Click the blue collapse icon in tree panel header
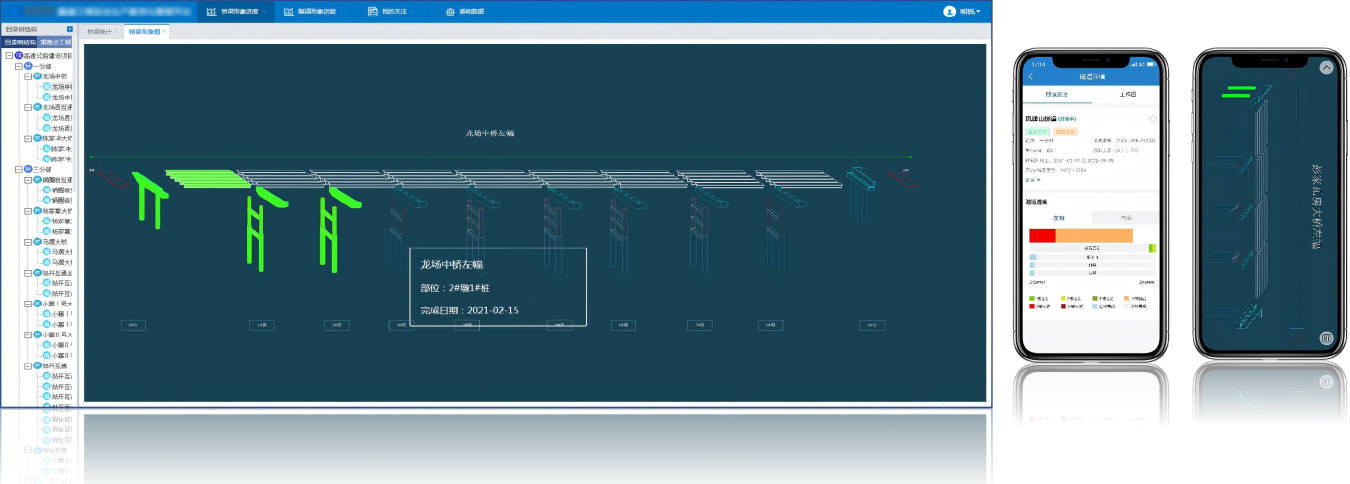The height and width of the screenshot is (484, 1350). [70, 29]
